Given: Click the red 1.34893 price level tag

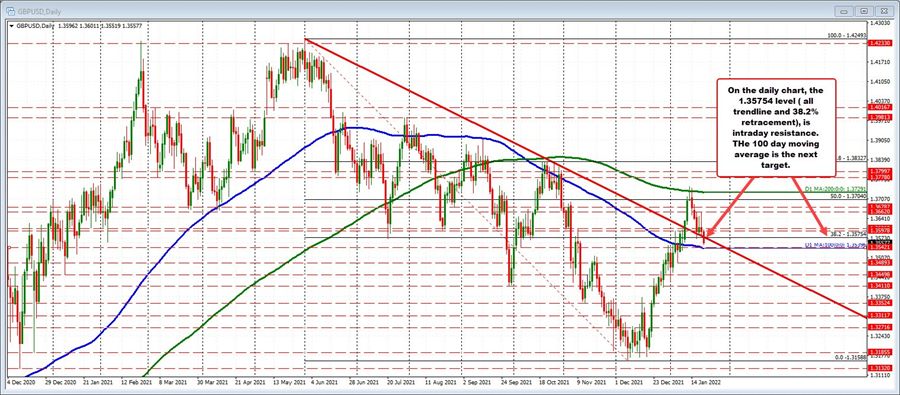Looking at the screenshot, I should click(879, 262).
